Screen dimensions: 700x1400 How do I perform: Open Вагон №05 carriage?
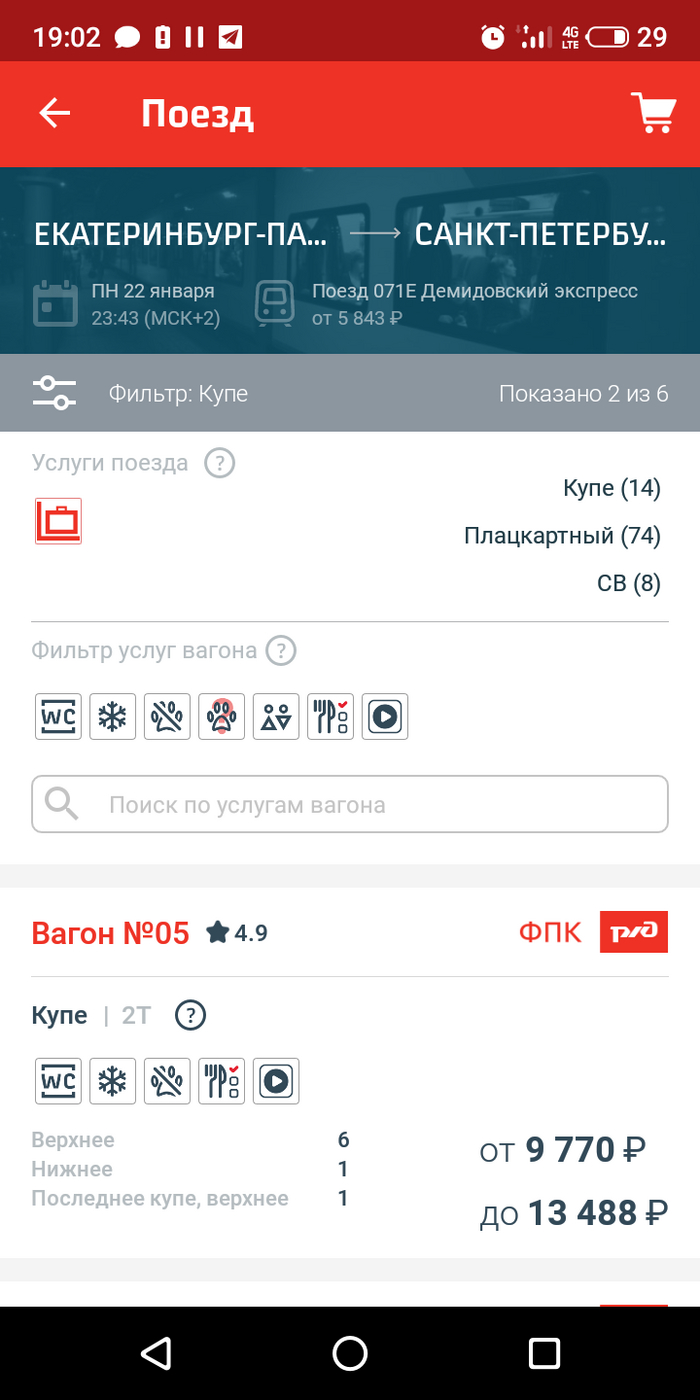(110, 933)
